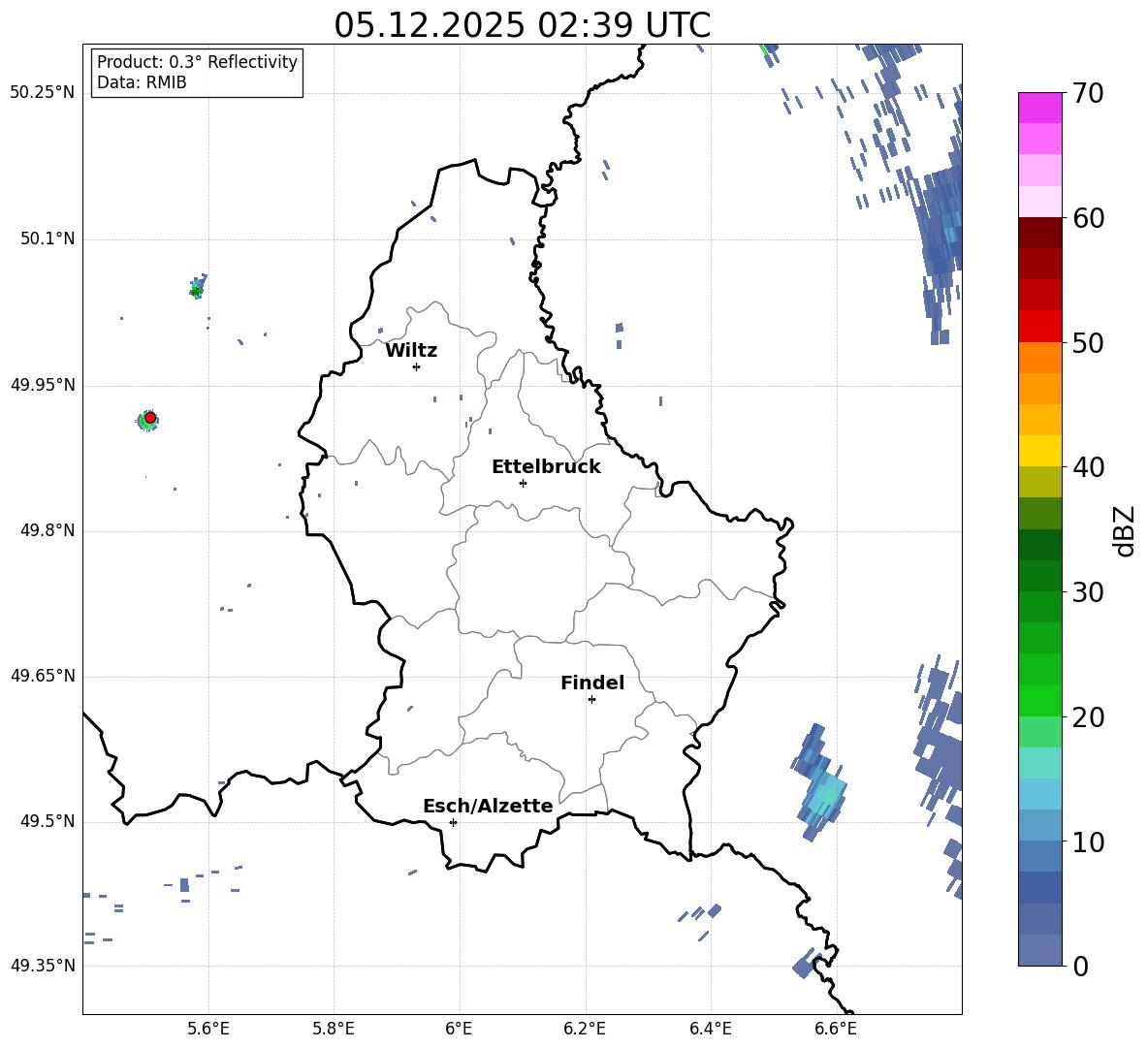The height and width of the screenshot is (1048, 1148).
Task: Click the 49.35°N latitude label
Action: (x=42, y=966)
